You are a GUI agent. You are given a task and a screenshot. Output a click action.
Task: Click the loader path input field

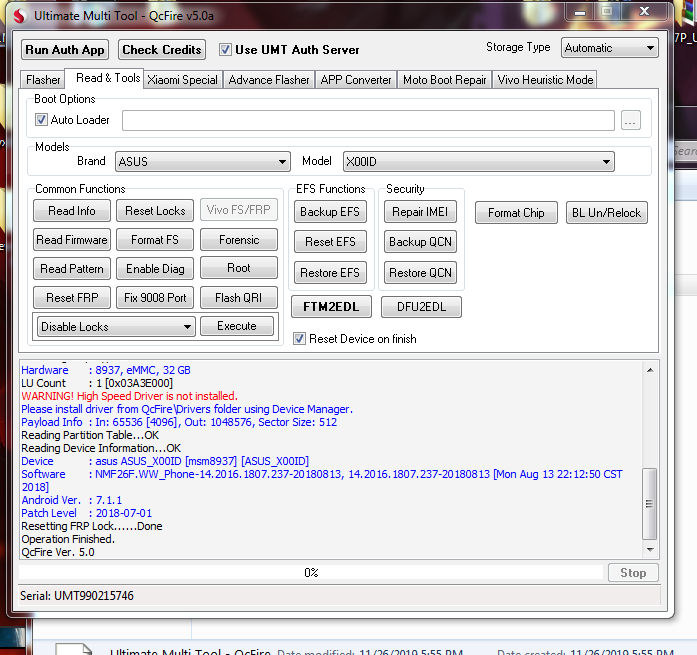(368, 120)
